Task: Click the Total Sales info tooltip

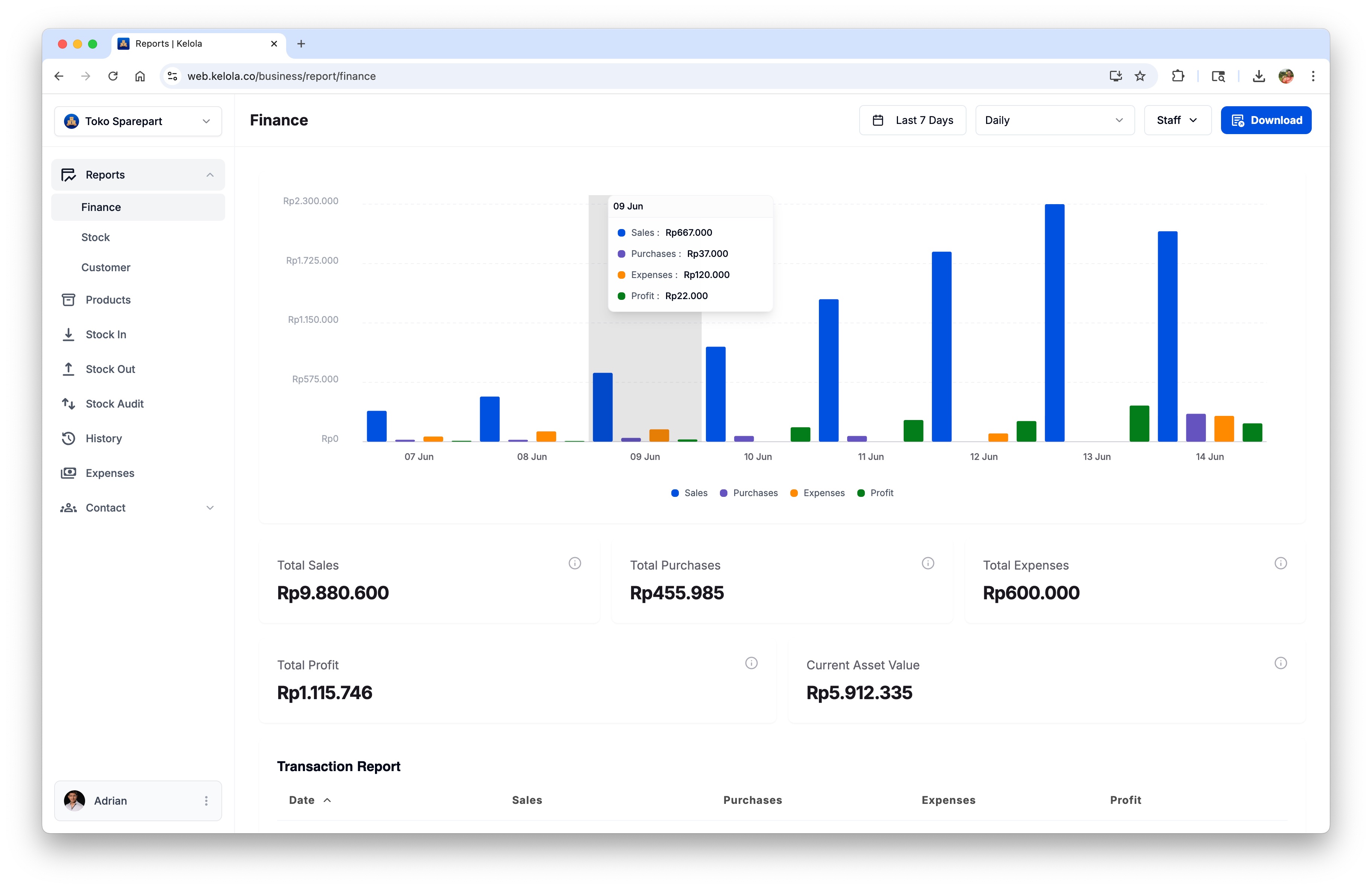Action: tap(575, 564)
